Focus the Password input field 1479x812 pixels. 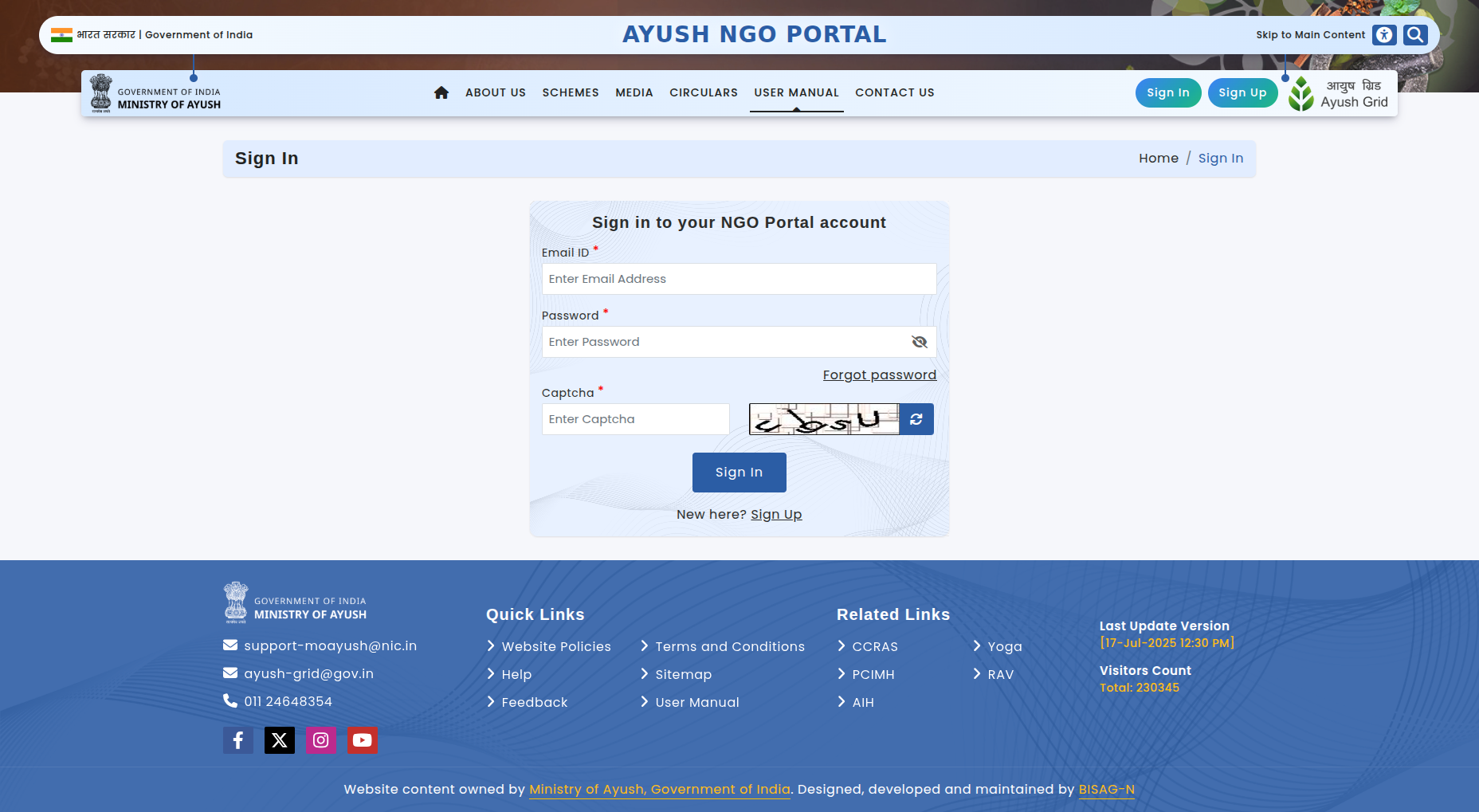[739, 342]
